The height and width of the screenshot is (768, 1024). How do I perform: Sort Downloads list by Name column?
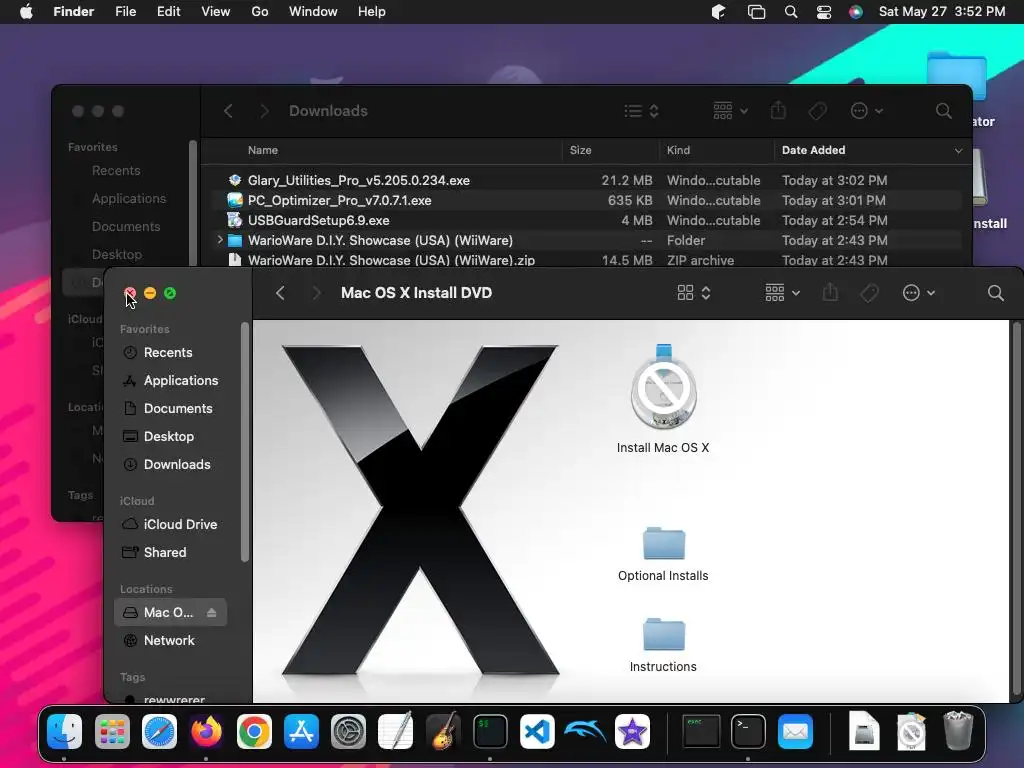click(x=263, y=150)
